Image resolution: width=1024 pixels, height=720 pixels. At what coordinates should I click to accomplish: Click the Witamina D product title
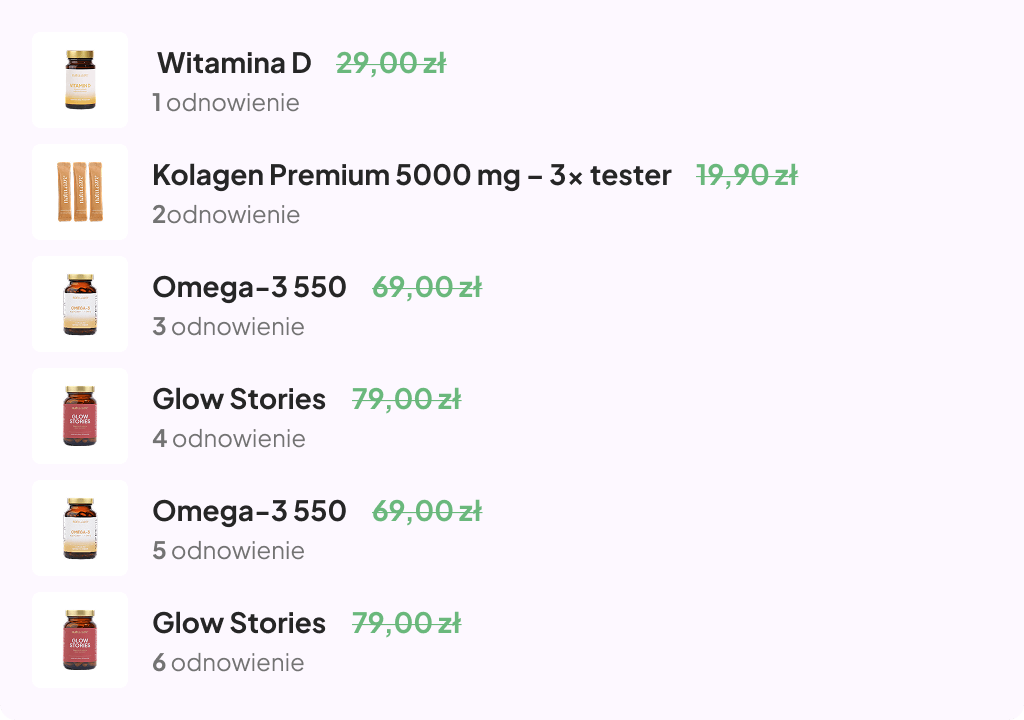[x=234, y=63]
